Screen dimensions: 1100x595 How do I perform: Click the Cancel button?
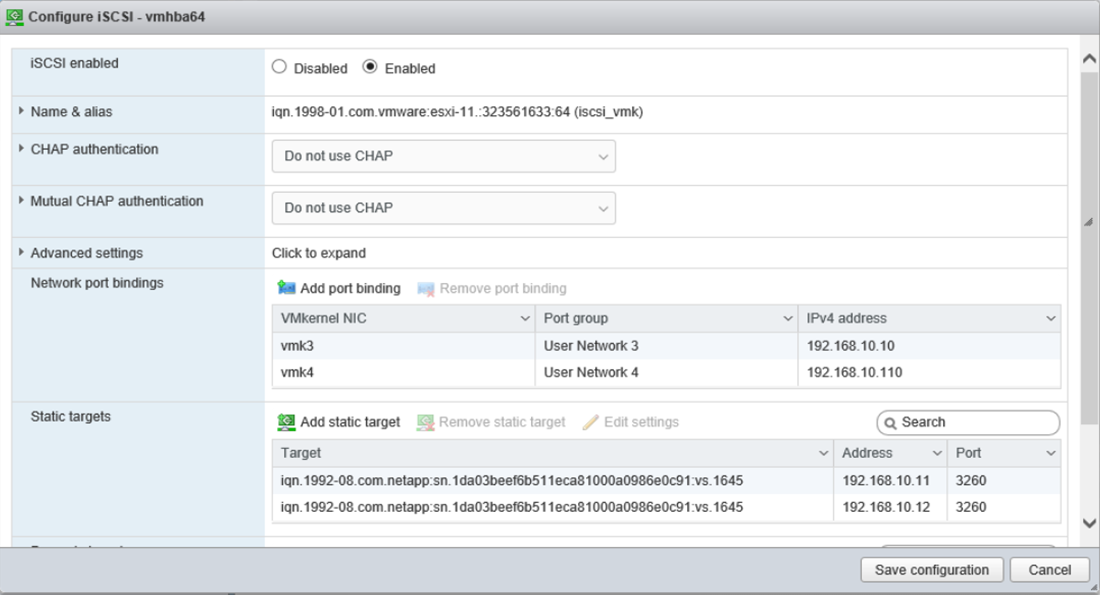point(1049,569)
